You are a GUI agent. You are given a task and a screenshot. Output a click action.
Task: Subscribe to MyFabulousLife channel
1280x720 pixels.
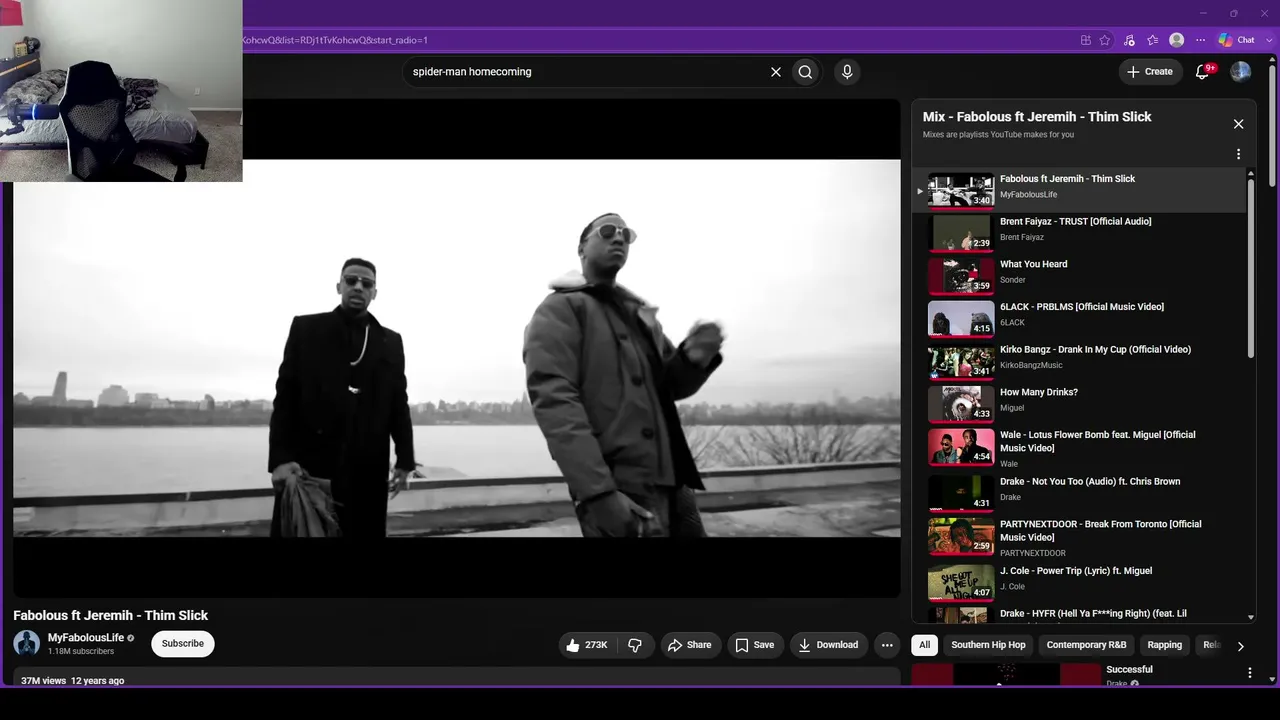pyautogui.click(x=183, y=644)
